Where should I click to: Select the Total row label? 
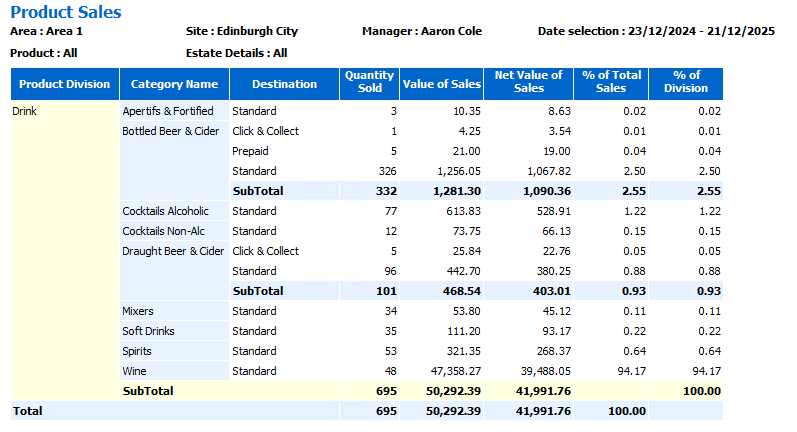27,411
